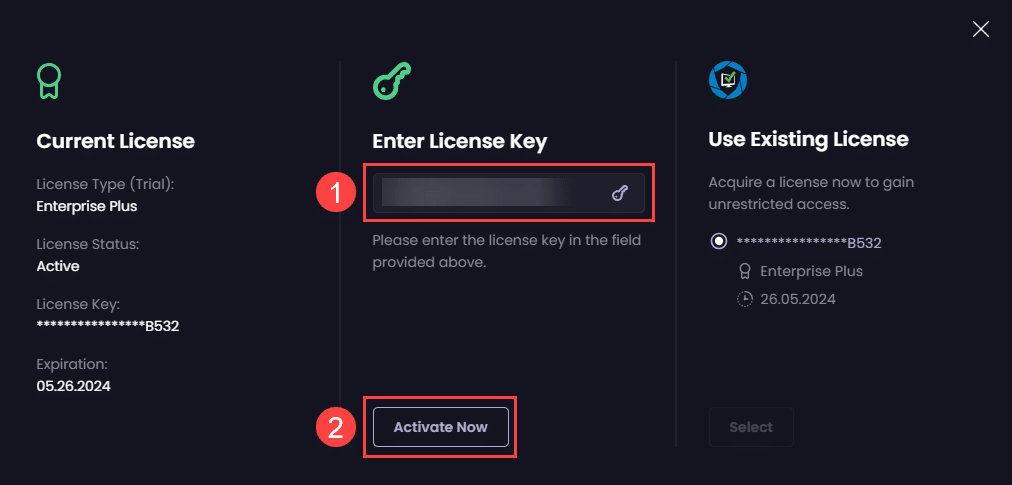Click the clock icon beside 26.05.2024

click(744, 299)
